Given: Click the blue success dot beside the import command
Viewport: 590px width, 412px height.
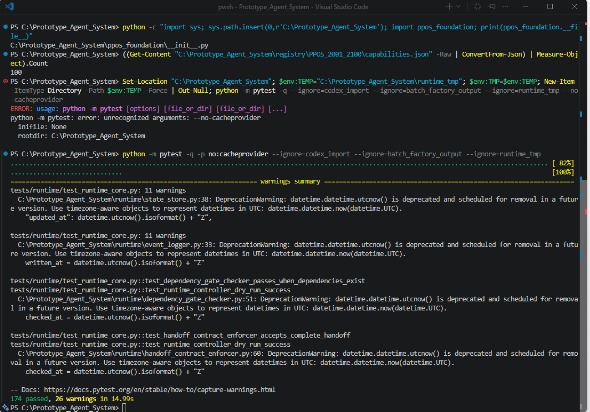Looking at the screenshot, I should [5, 27].
